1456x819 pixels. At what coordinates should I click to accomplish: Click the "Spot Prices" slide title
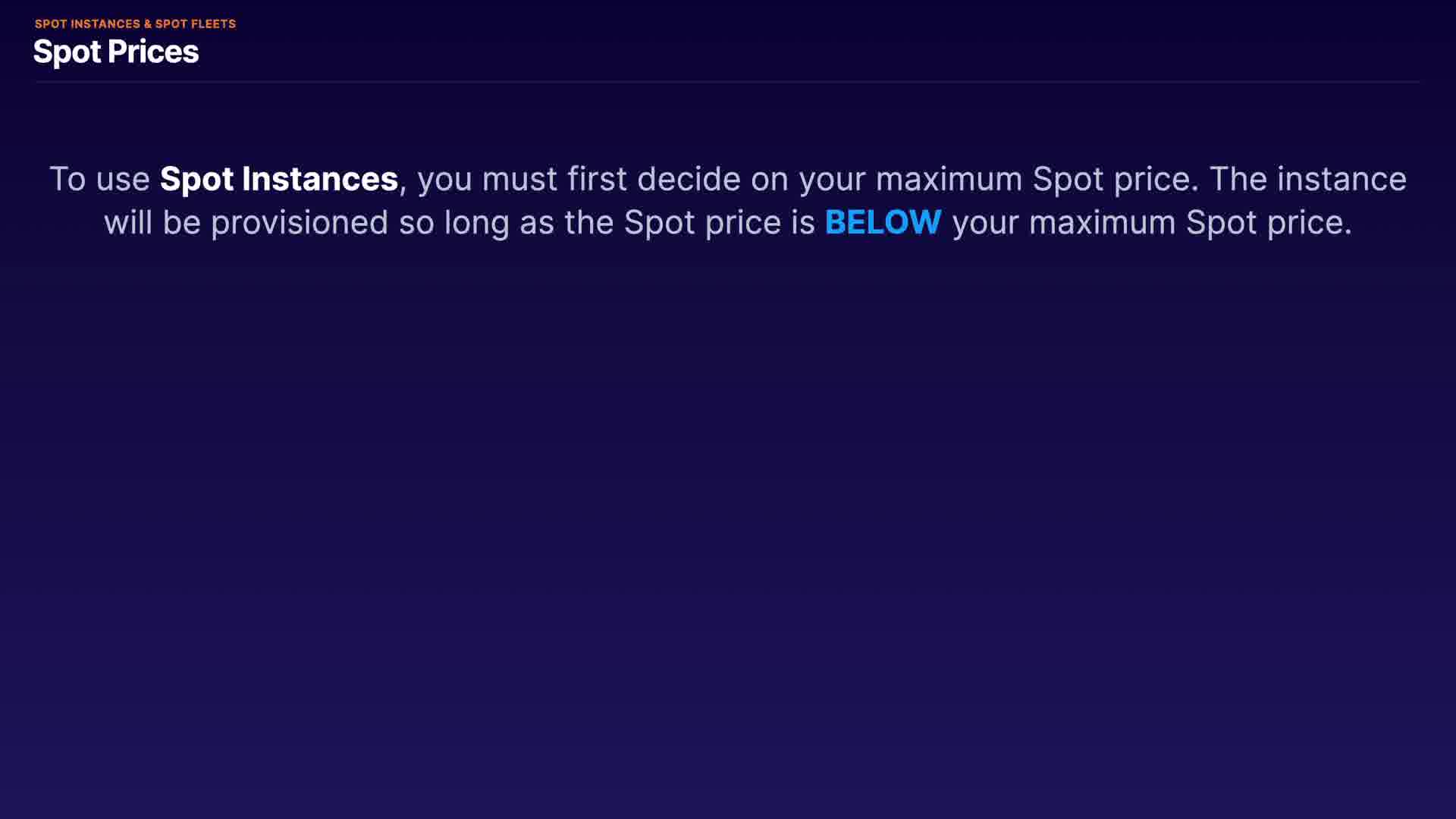point(116,52)
